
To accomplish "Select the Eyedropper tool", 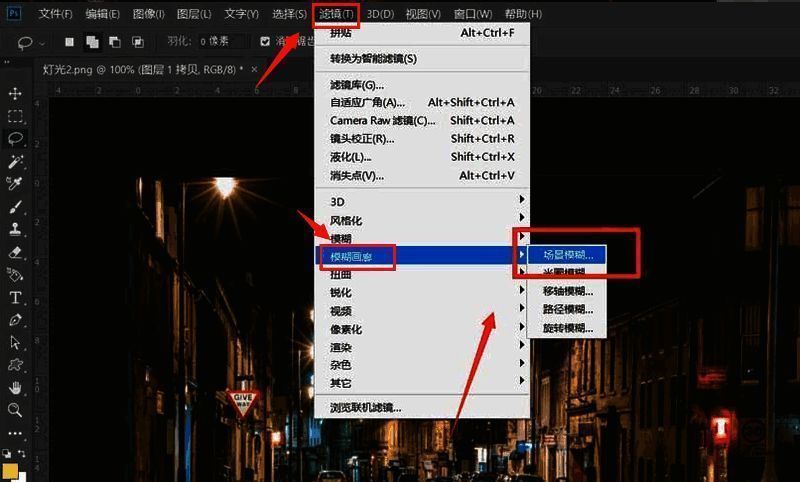I will (15, 184).
